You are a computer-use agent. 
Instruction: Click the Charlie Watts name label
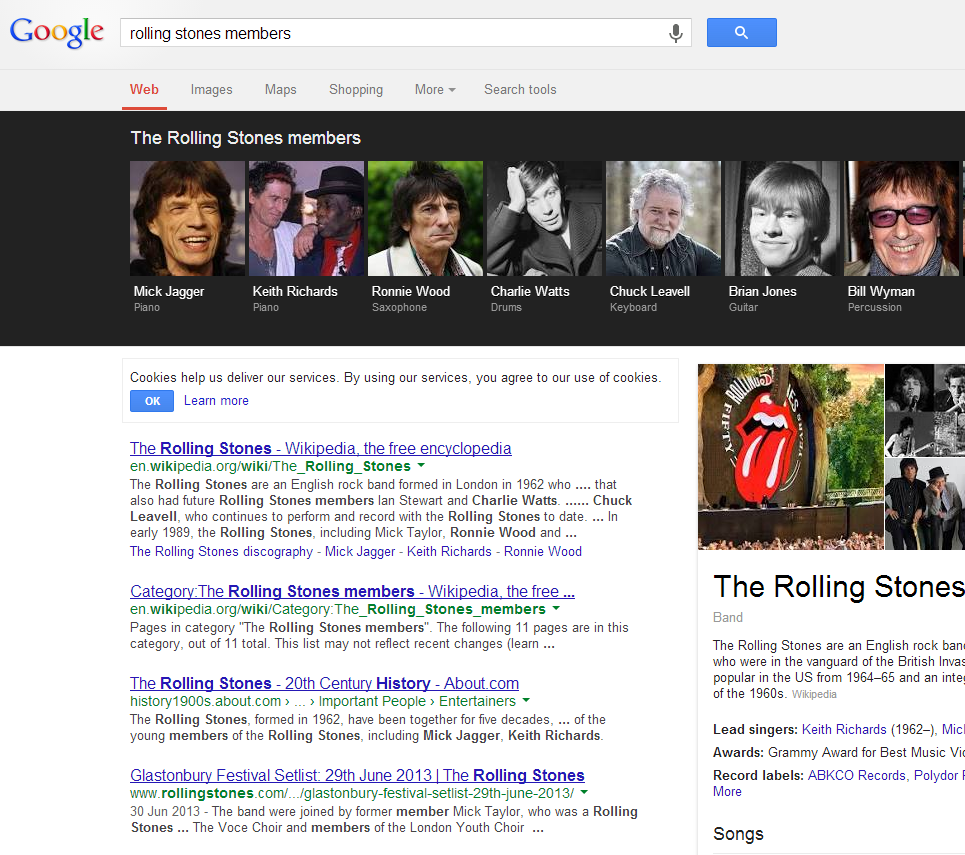pyautogui.click(x=530, y=292)
